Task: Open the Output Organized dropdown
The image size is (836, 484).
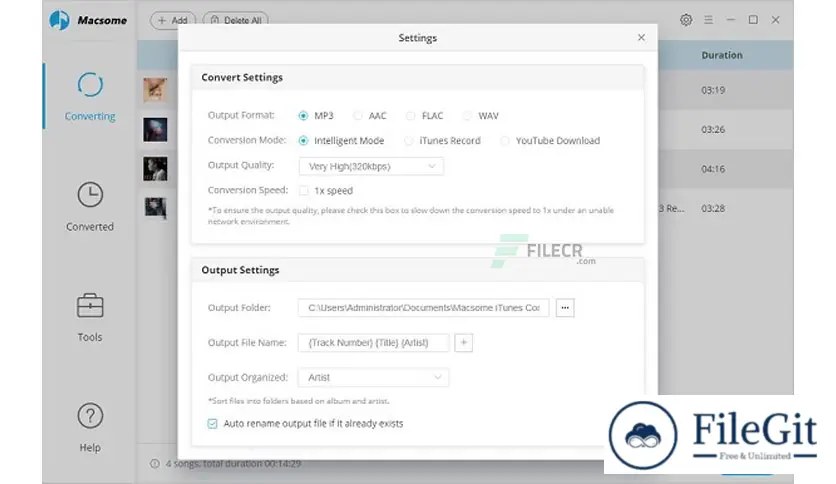Action: (x=373, y=377)
